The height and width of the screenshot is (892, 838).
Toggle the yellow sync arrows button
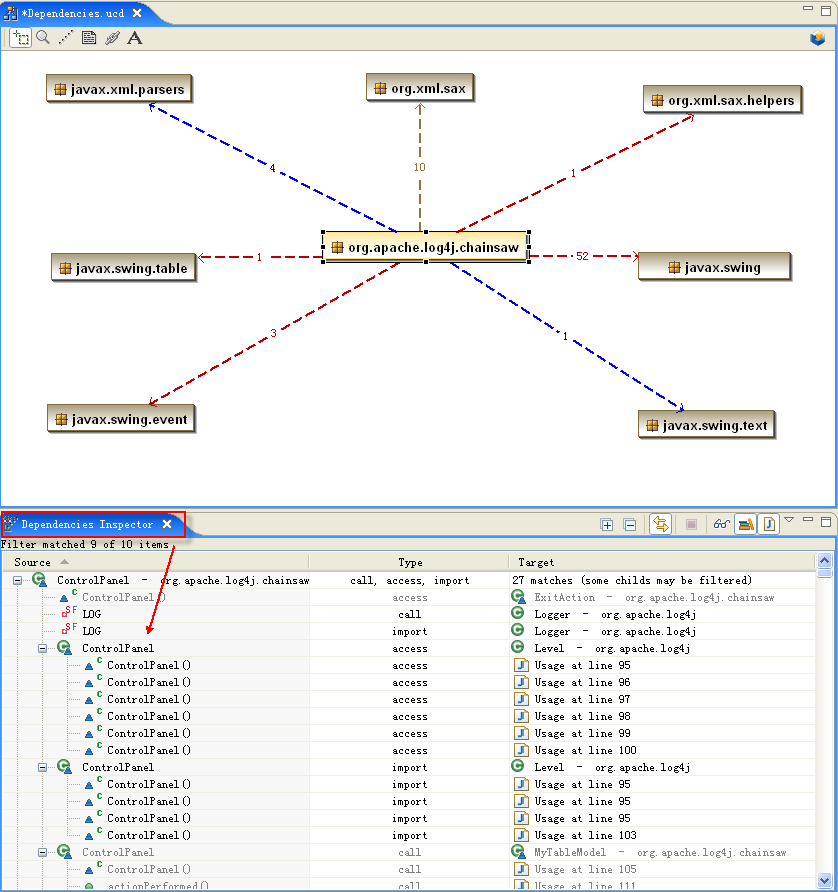(661, 524)
